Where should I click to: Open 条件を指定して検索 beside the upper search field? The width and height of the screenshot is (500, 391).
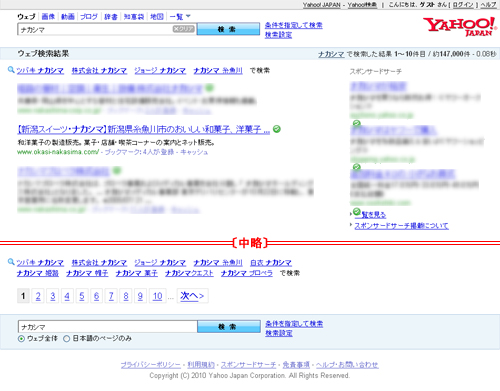(x=294, y=25)
